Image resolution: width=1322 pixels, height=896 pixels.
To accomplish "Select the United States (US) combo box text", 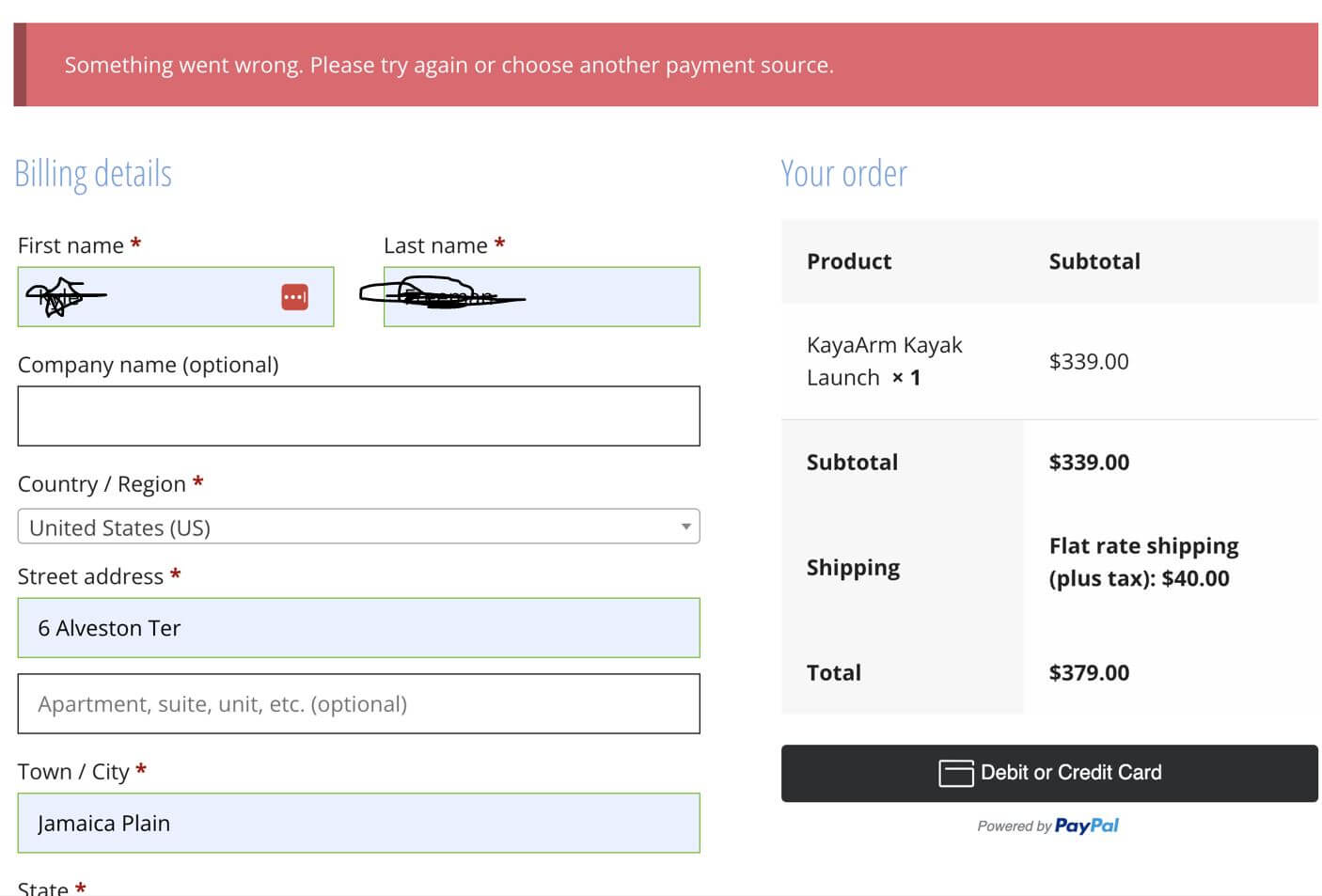I will pos(120,527).
